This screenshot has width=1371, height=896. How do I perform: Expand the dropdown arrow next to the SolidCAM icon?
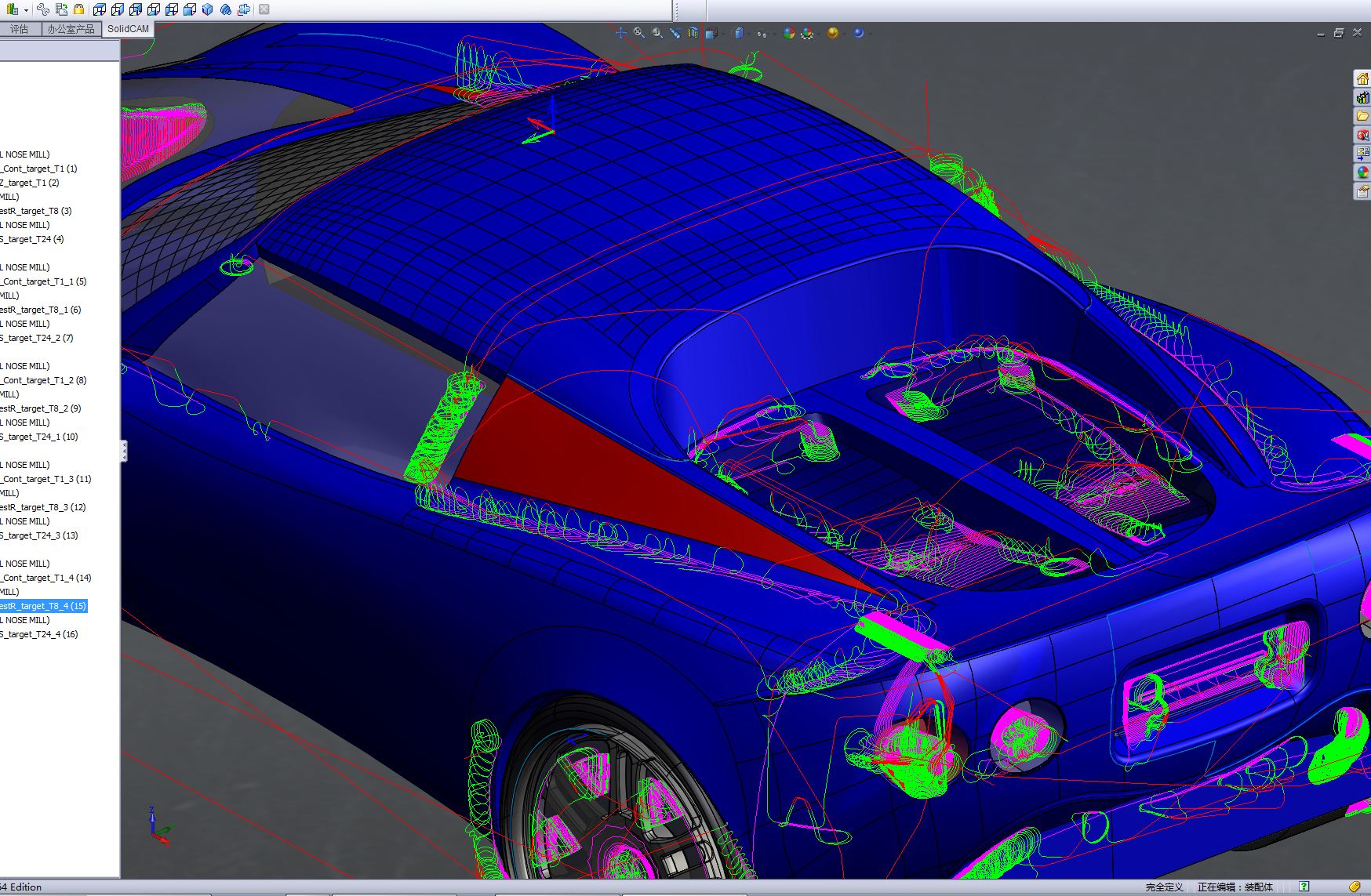(26, 10)
